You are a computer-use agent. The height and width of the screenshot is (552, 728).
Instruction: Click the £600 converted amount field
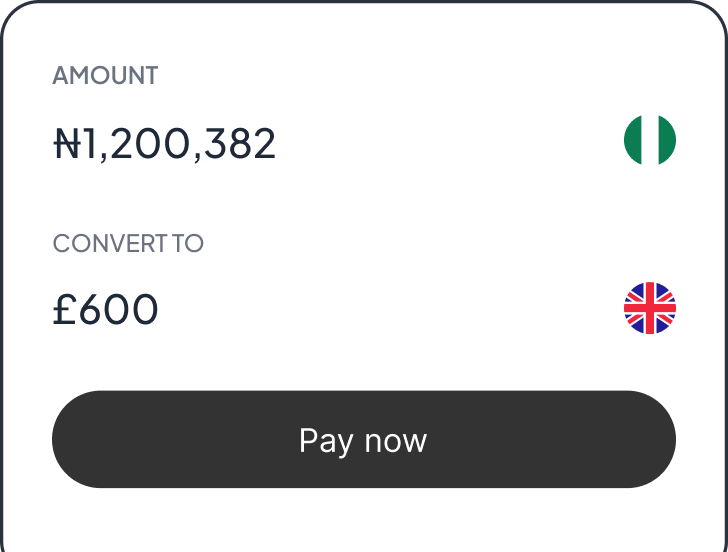[106, 310]
